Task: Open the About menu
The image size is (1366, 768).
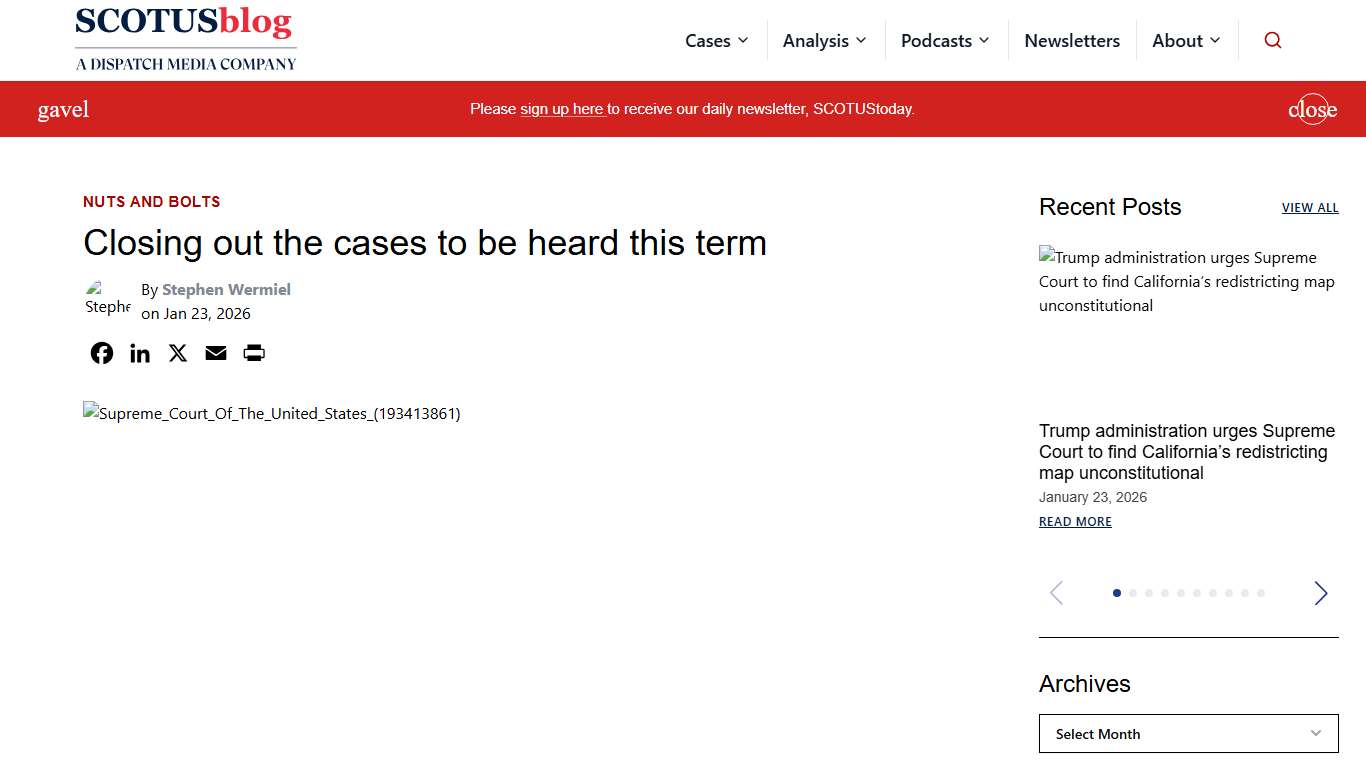Action: [x=1186, y=40]
